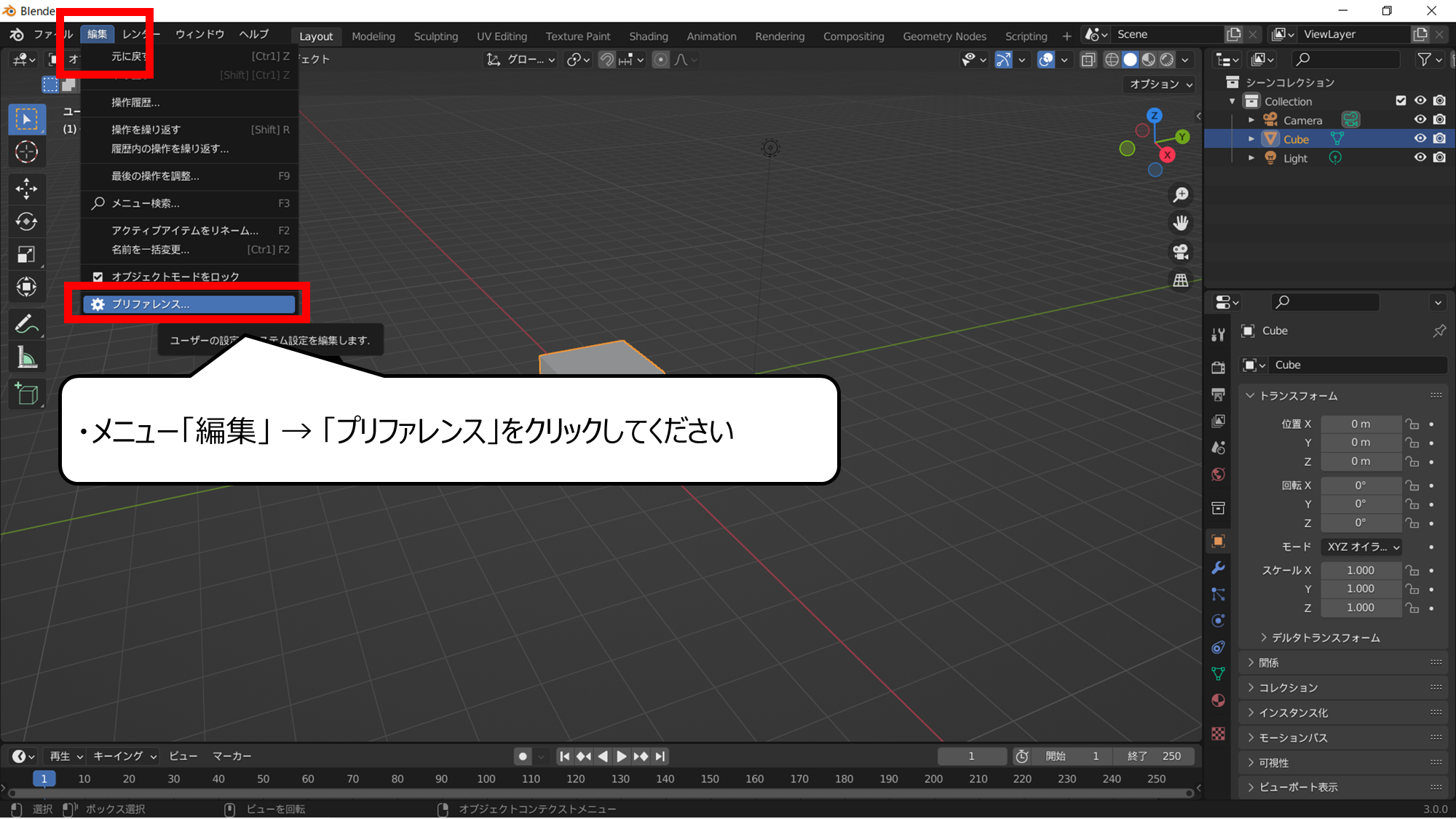Open the Scene properties tab
Screen dimensions: 1456x819
(x=1218, y=448)
